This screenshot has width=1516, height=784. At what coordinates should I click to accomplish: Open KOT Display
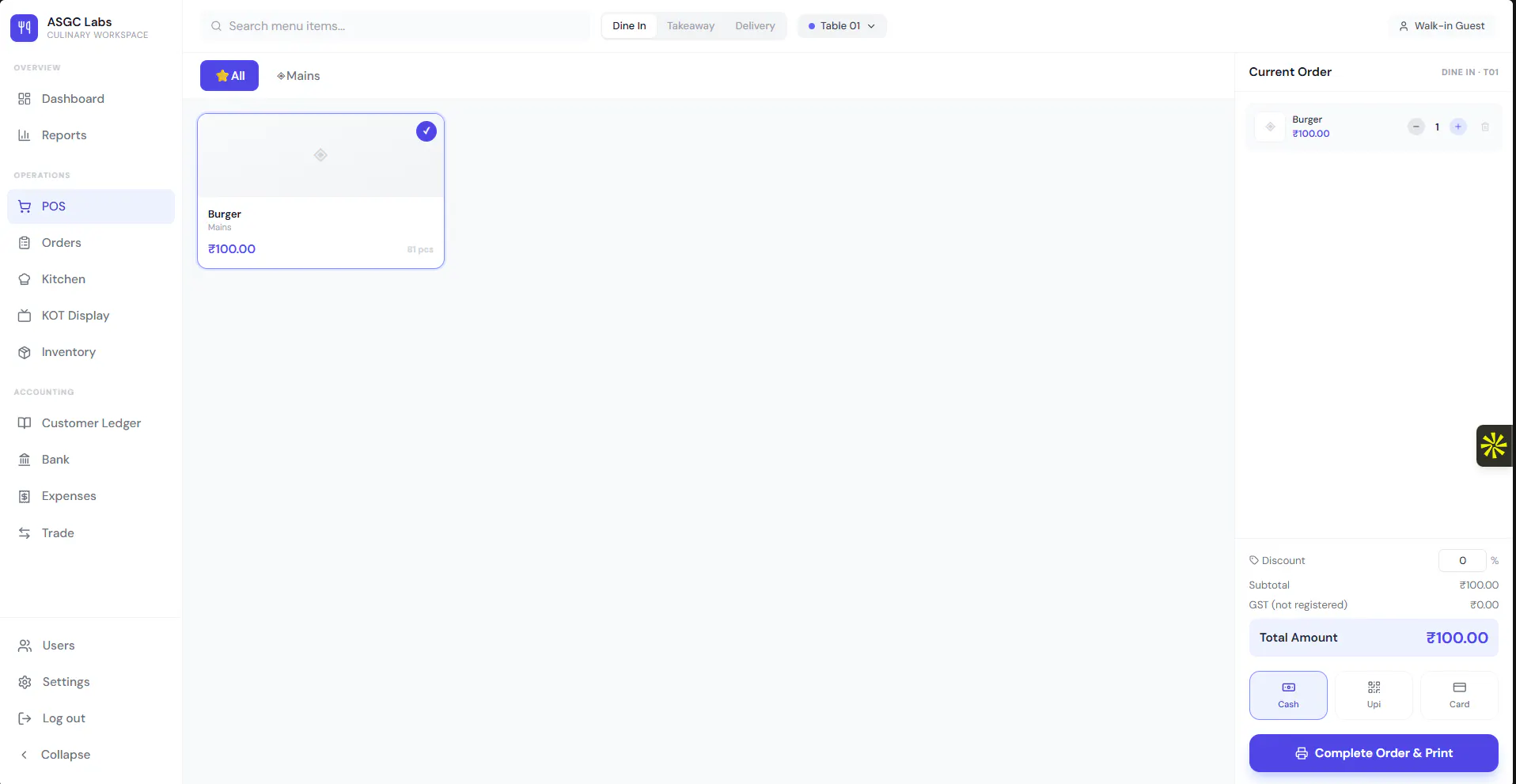pos(91,316)
